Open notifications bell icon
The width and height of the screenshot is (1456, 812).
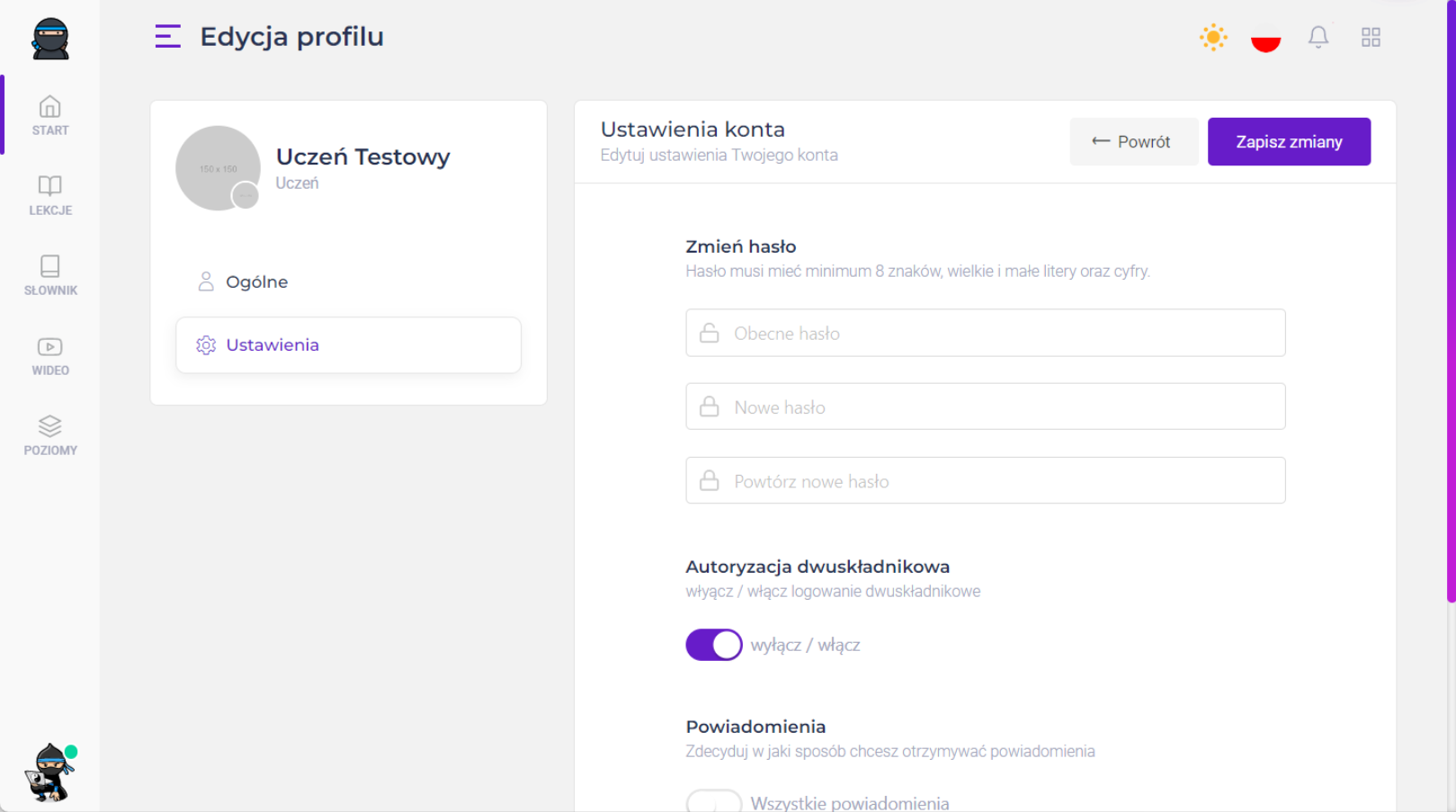(x=1318, y=38)
